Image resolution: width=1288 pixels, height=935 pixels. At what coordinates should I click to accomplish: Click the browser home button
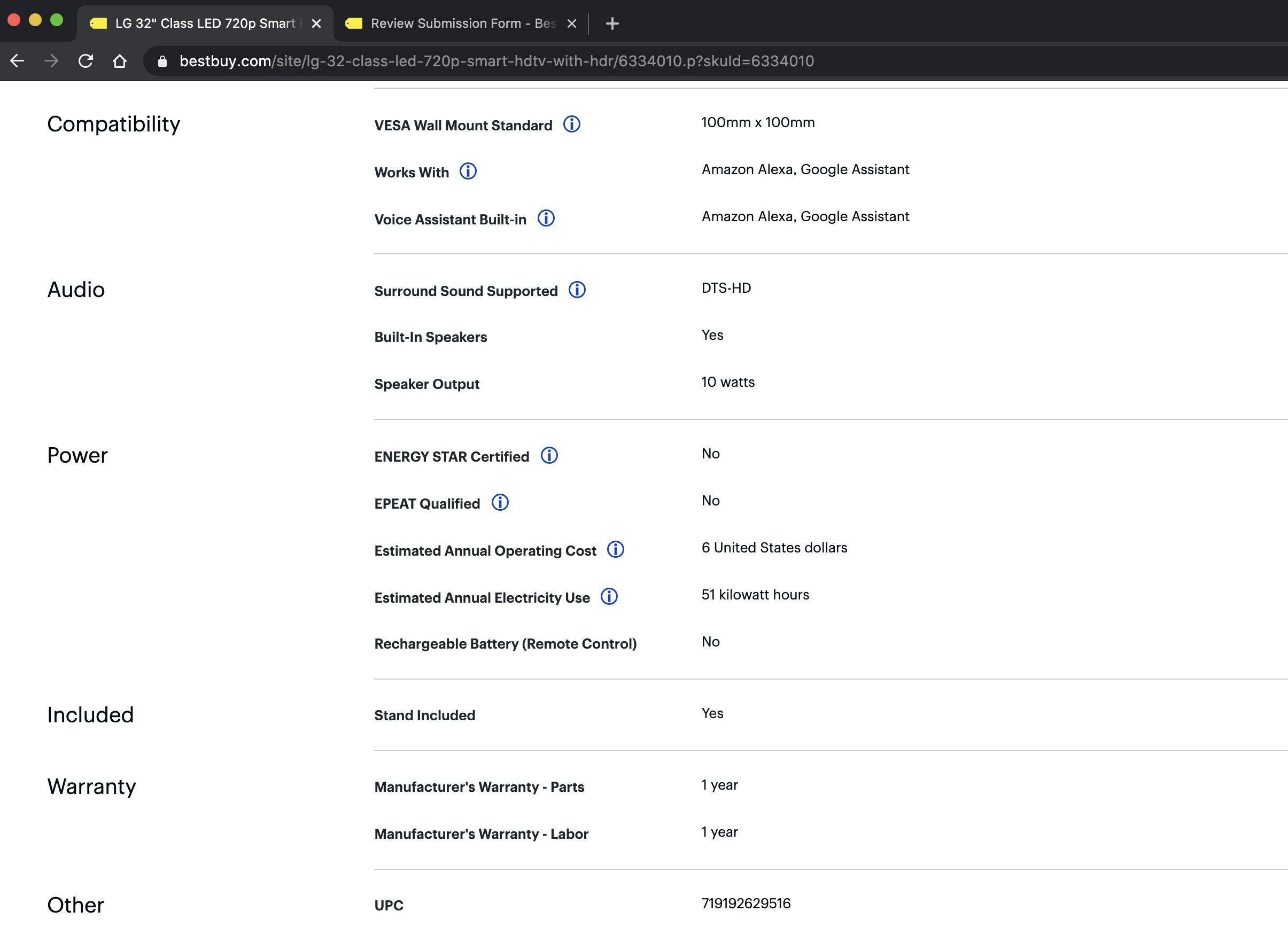[119, 61]
